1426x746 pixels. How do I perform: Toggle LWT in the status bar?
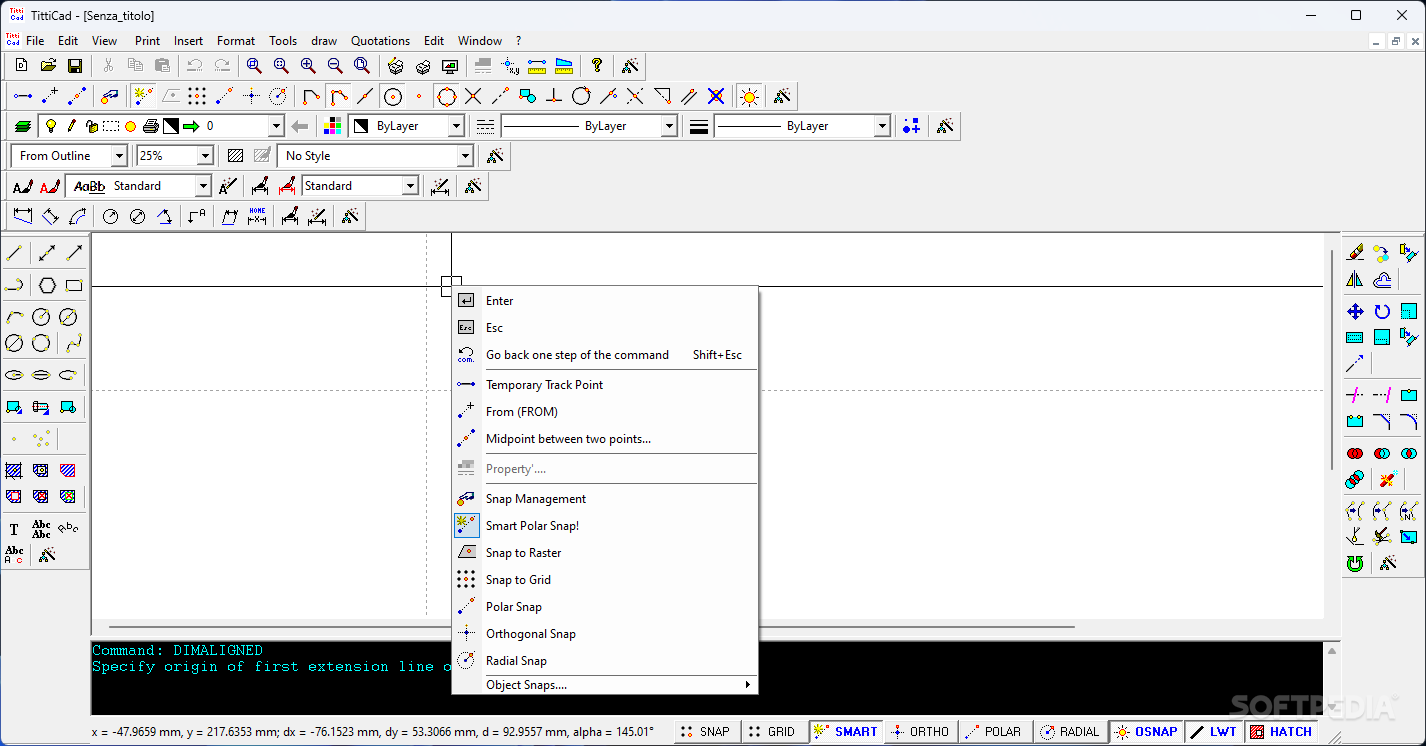point(1214,732)
